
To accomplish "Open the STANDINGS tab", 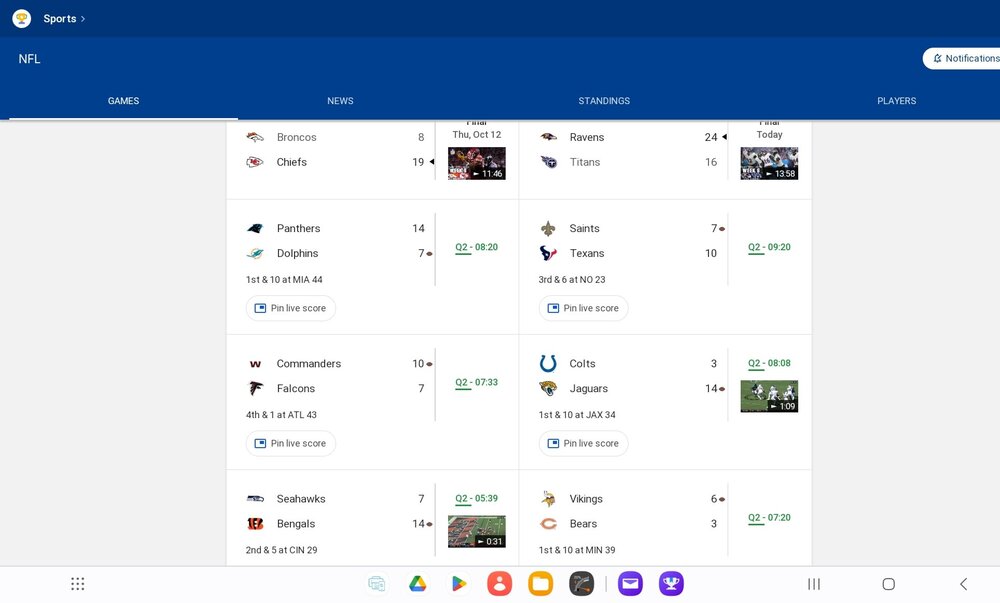I will pos(604,101).
